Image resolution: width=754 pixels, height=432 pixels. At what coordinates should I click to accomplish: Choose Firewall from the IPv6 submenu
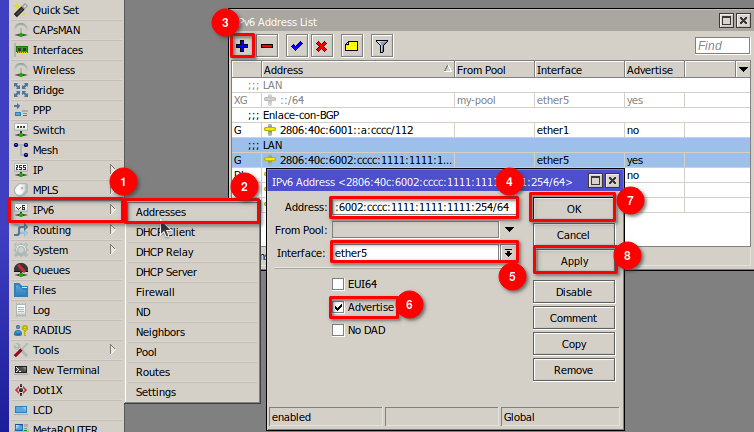(x=155, y=292)
